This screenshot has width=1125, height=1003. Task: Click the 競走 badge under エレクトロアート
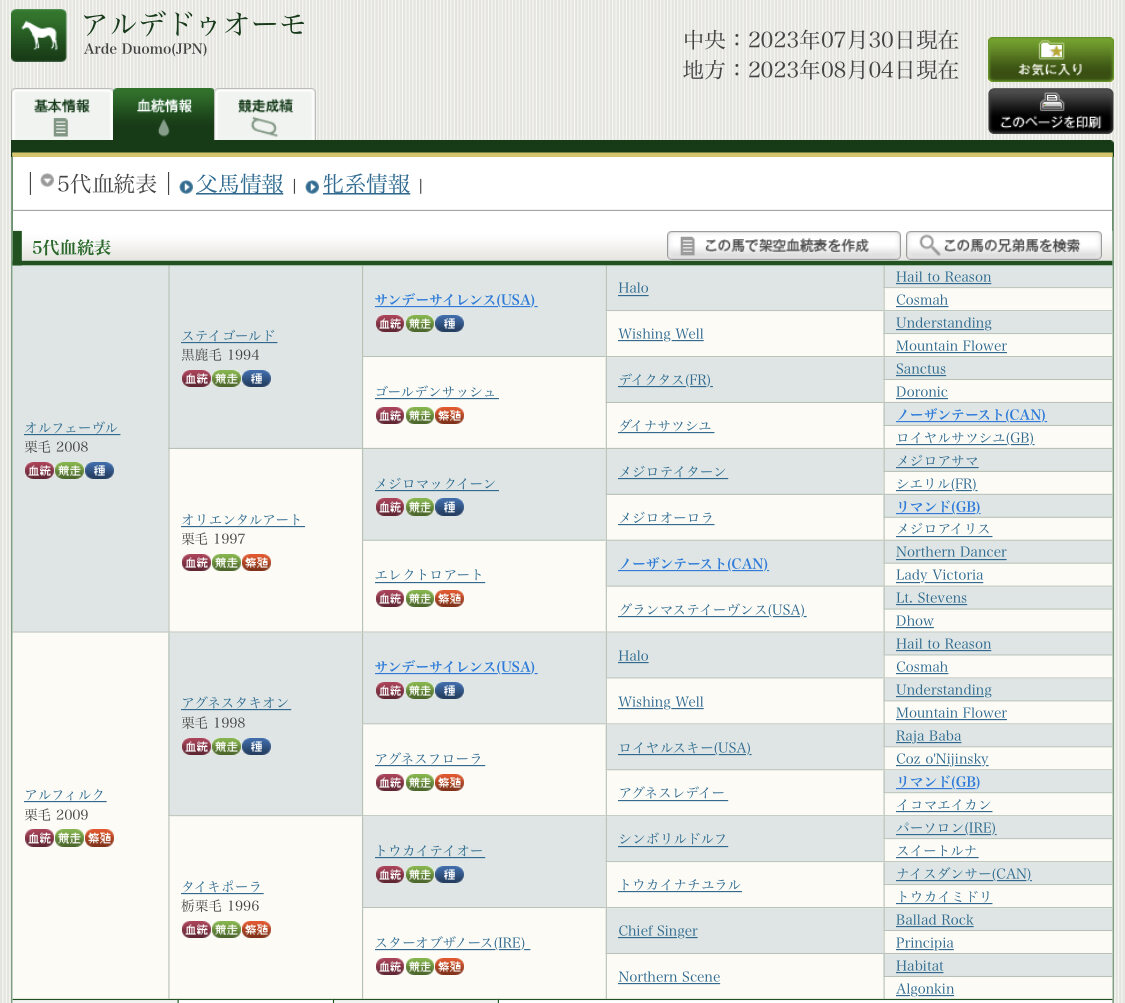tap(420, 599)
